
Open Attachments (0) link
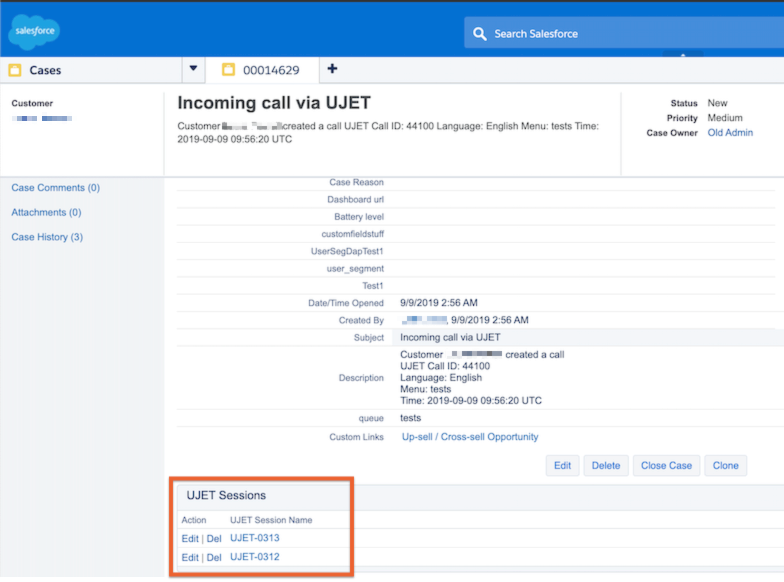46,212
